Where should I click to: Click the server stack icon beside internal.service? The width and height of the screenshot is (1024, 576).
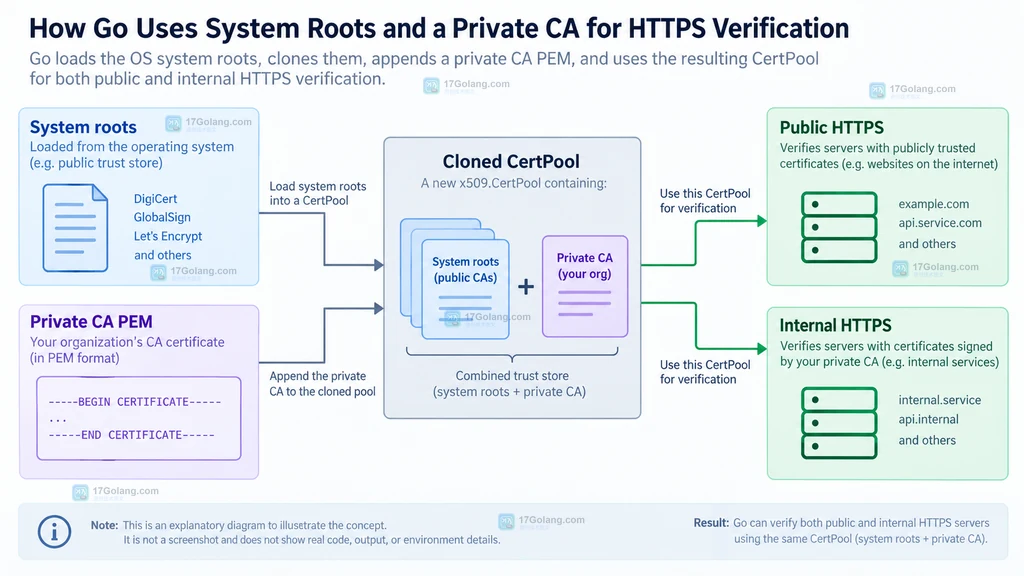(839, 423)
